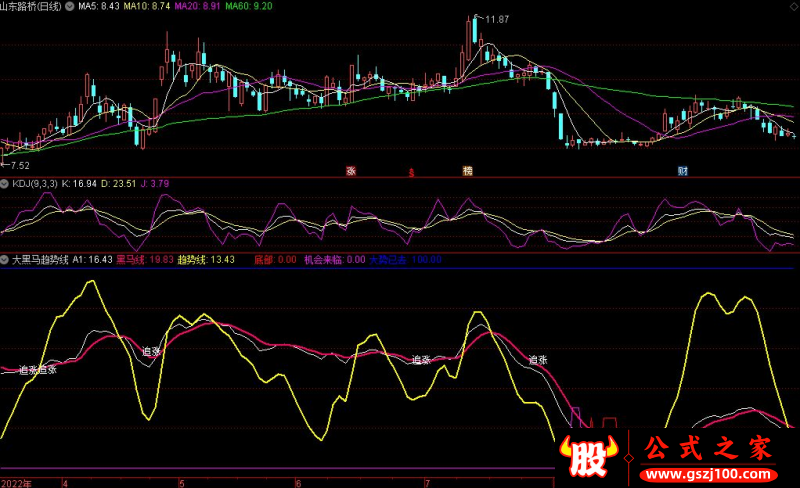Screen dimensions: 800x488
Task: Click the 山东路桥(日线) chart title
Action: [30, 6]
